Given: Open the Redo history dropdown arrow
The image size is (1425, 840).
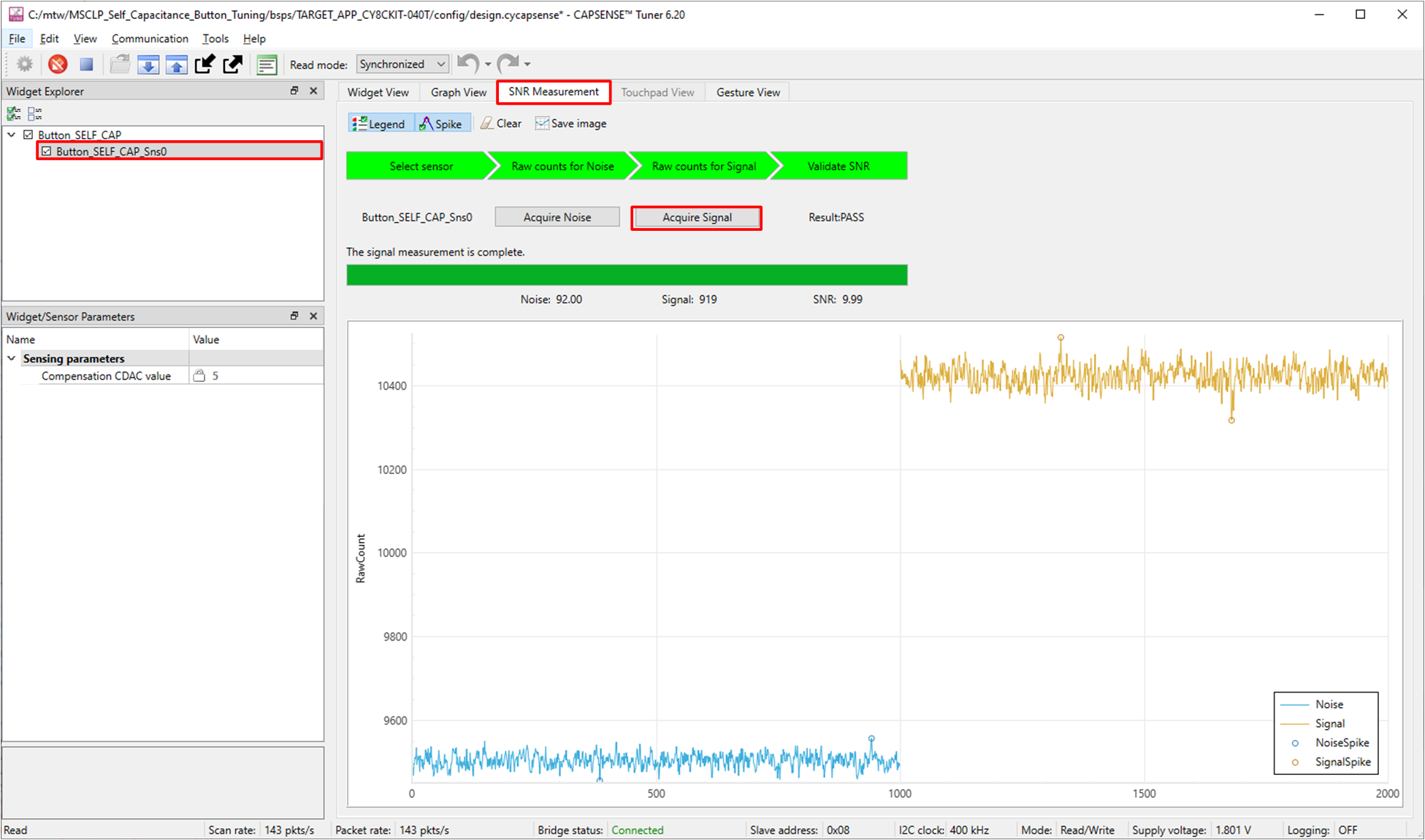Looking at the screenshot, I should (x=527, y=64).
